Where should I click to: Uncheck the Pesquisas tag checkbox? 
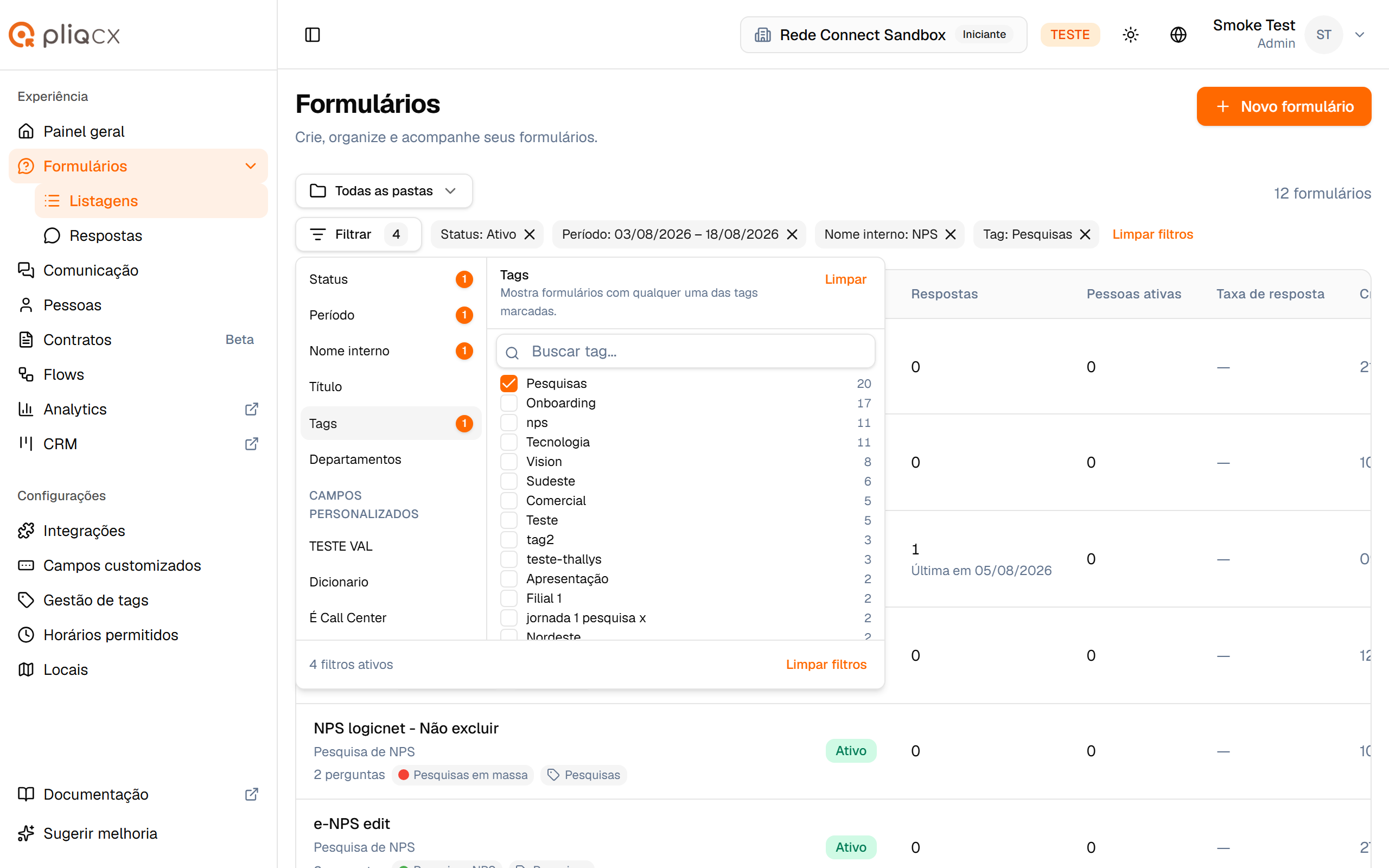tap(509, 384)
